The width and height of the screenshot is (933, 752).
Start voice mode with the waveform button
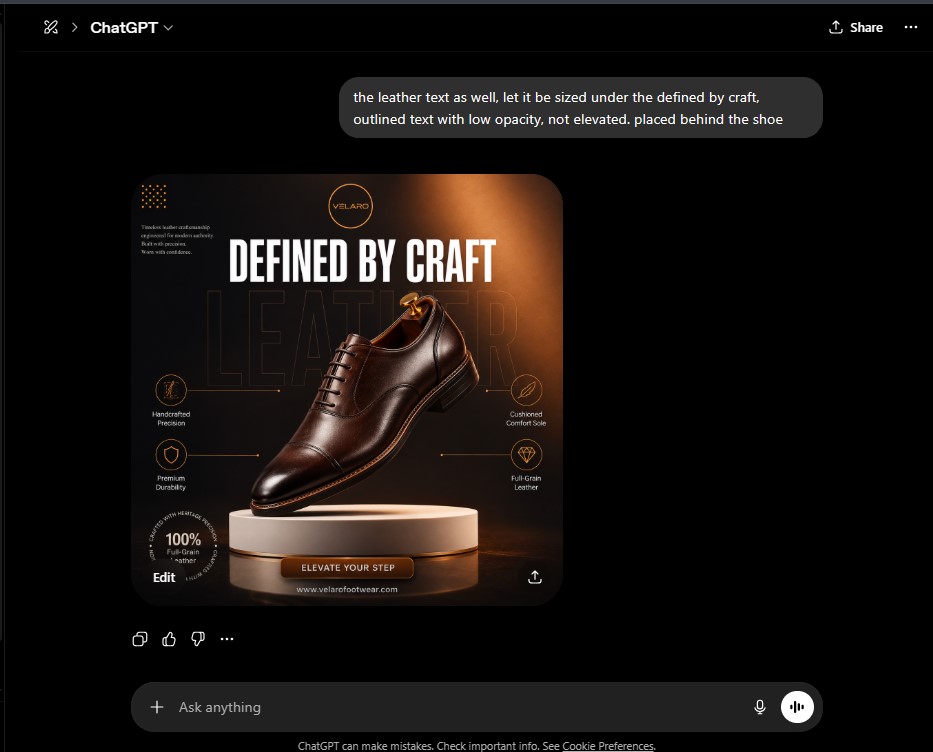[x=797, y=707]
